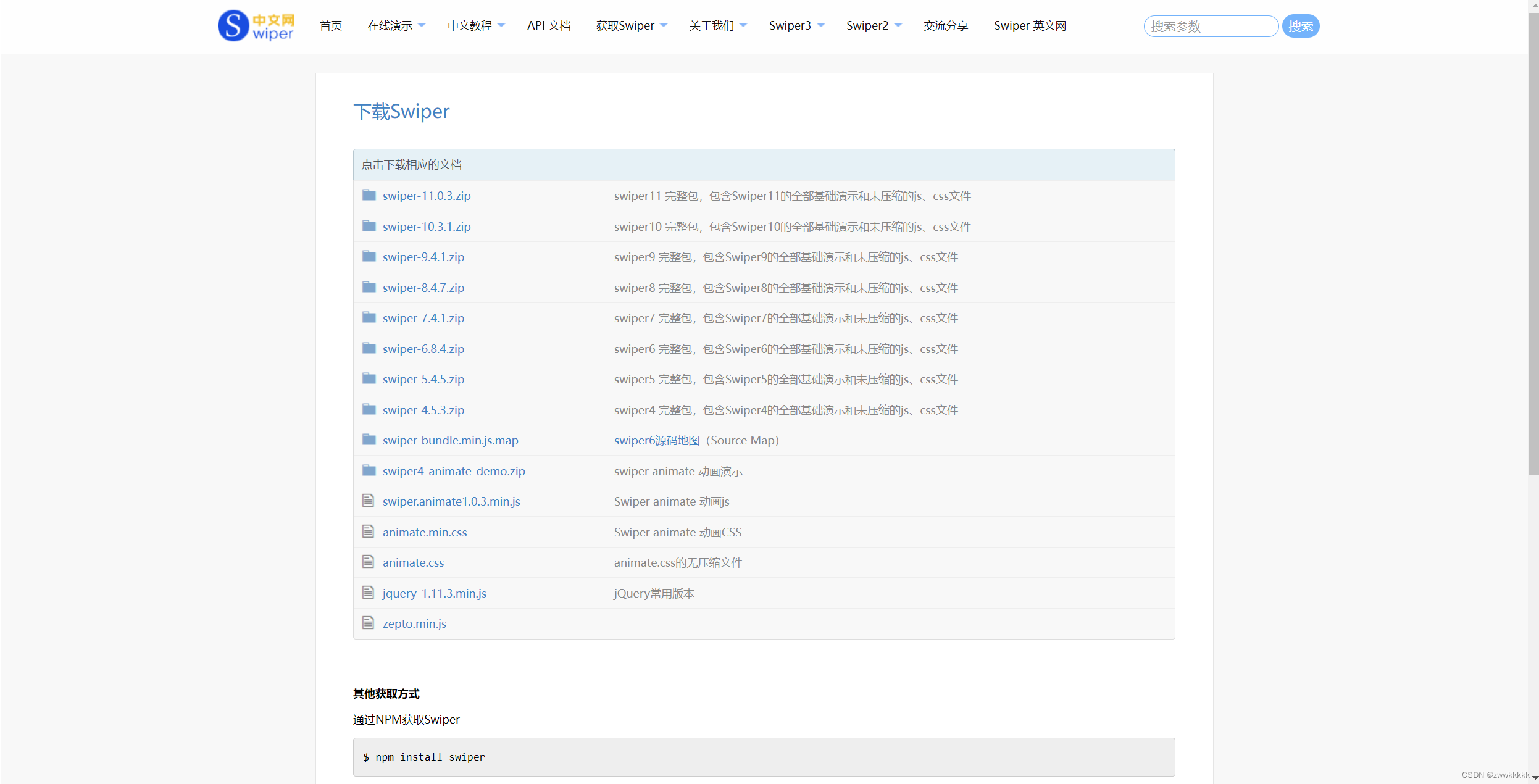The height and width of the screenshot is (784, 1539).
Task: Click folder icon beside swiper-bundle.min.js.map
Action: point(369,440)
